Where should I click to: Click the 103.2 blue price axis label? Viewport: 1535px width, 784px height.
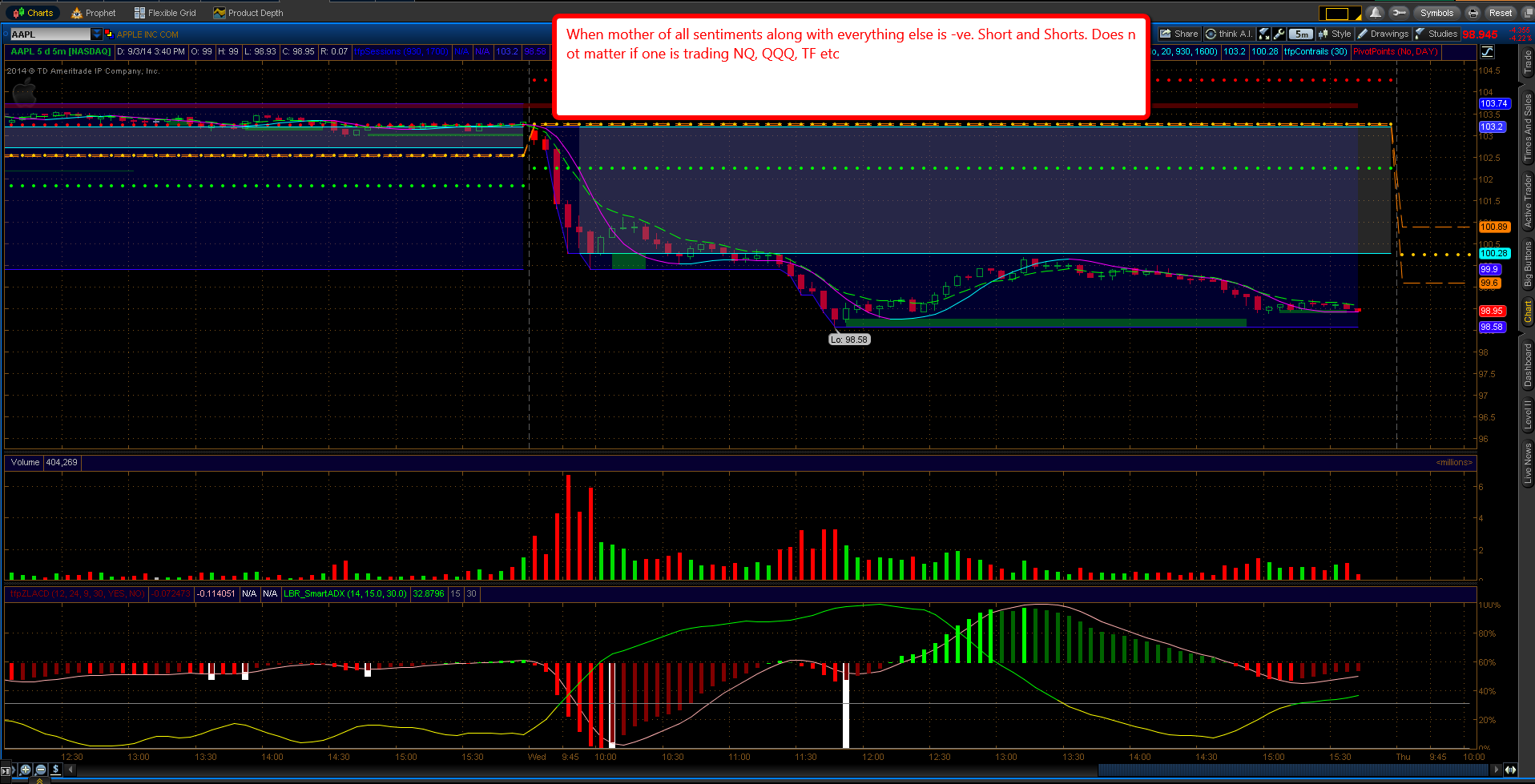point(1492,127)
